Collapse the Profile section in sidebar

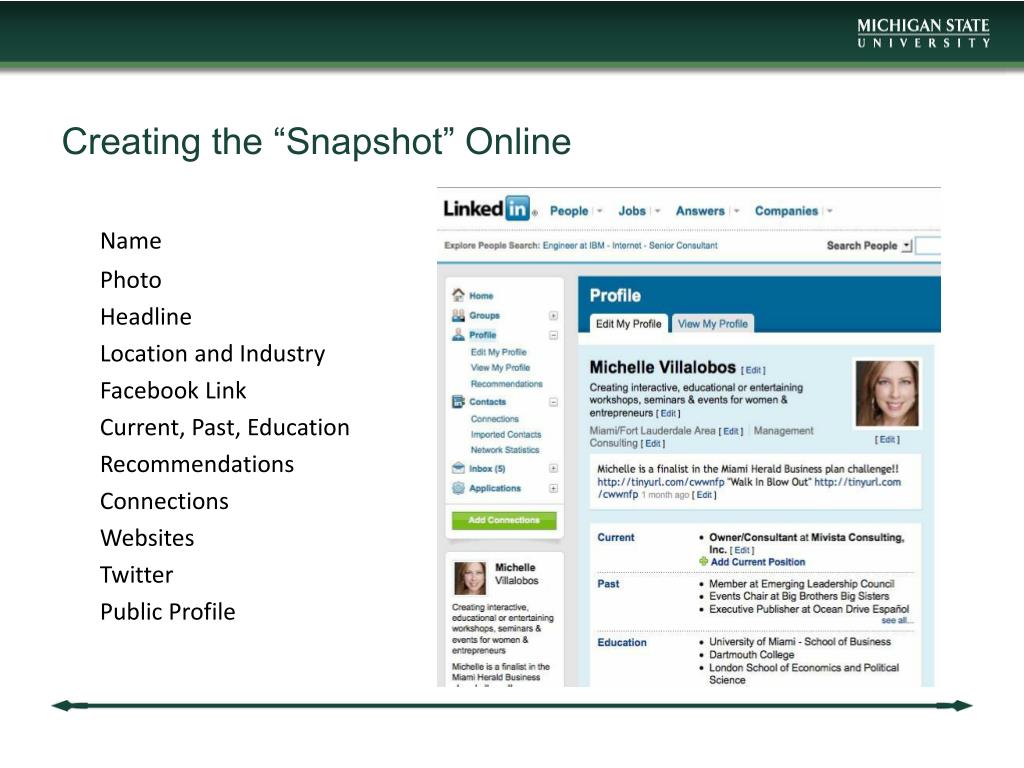[x=553, y=335]
